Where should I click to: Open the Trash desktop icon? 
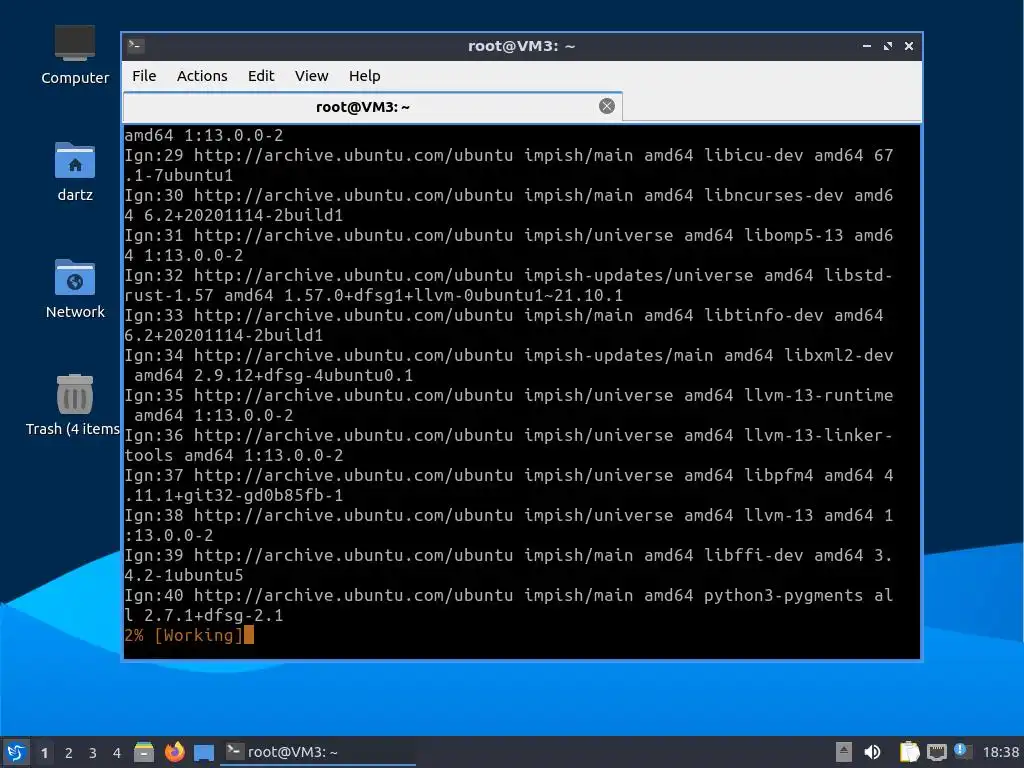(74, 405)
